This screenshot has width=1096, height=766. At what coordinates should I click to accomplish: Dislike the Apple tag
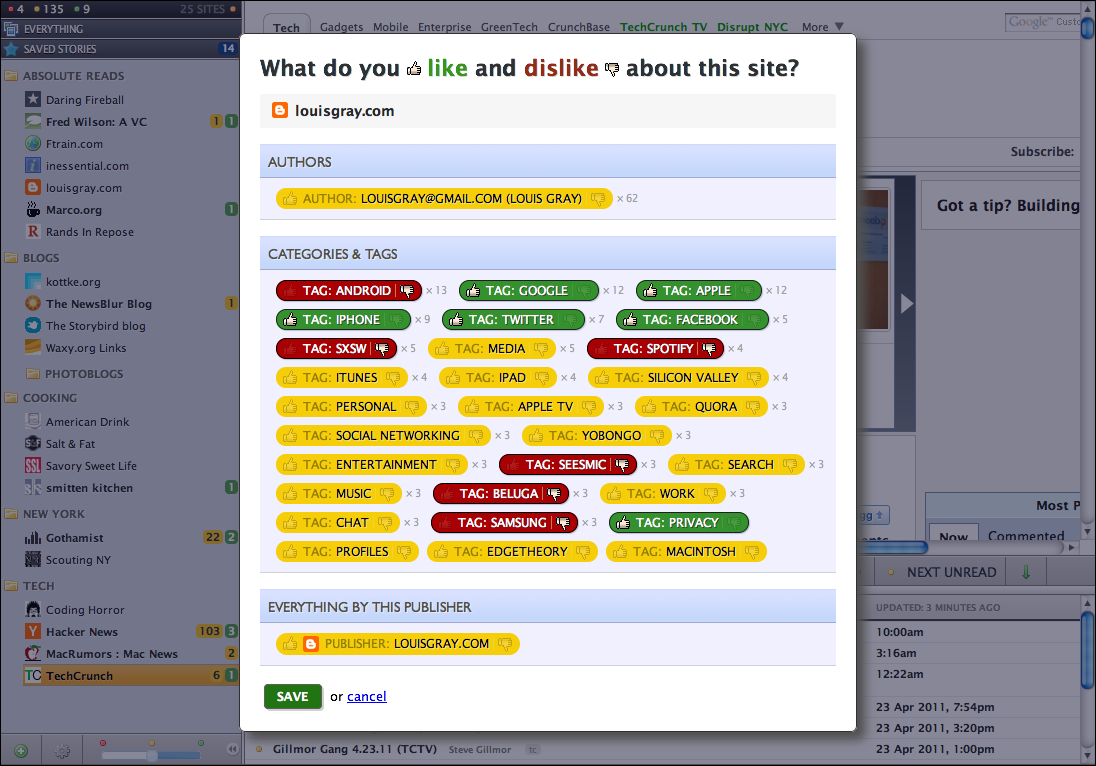pos(747,291)
